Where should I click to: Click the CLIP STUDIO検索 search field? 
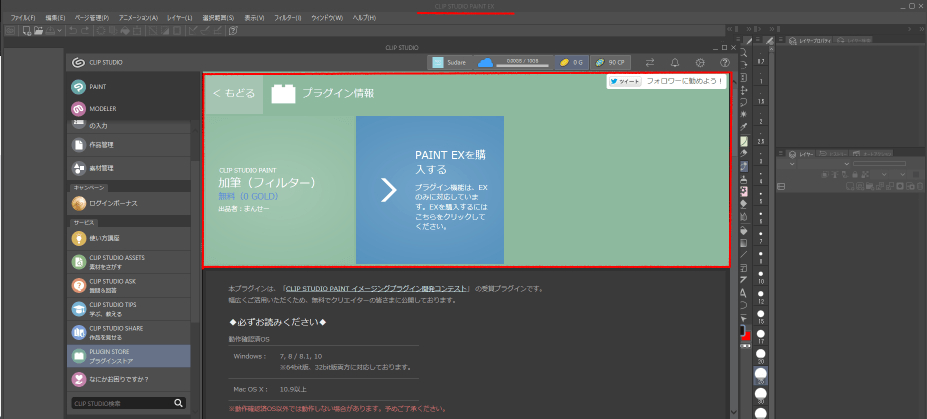pyautogui.click(x=120, y=403)
